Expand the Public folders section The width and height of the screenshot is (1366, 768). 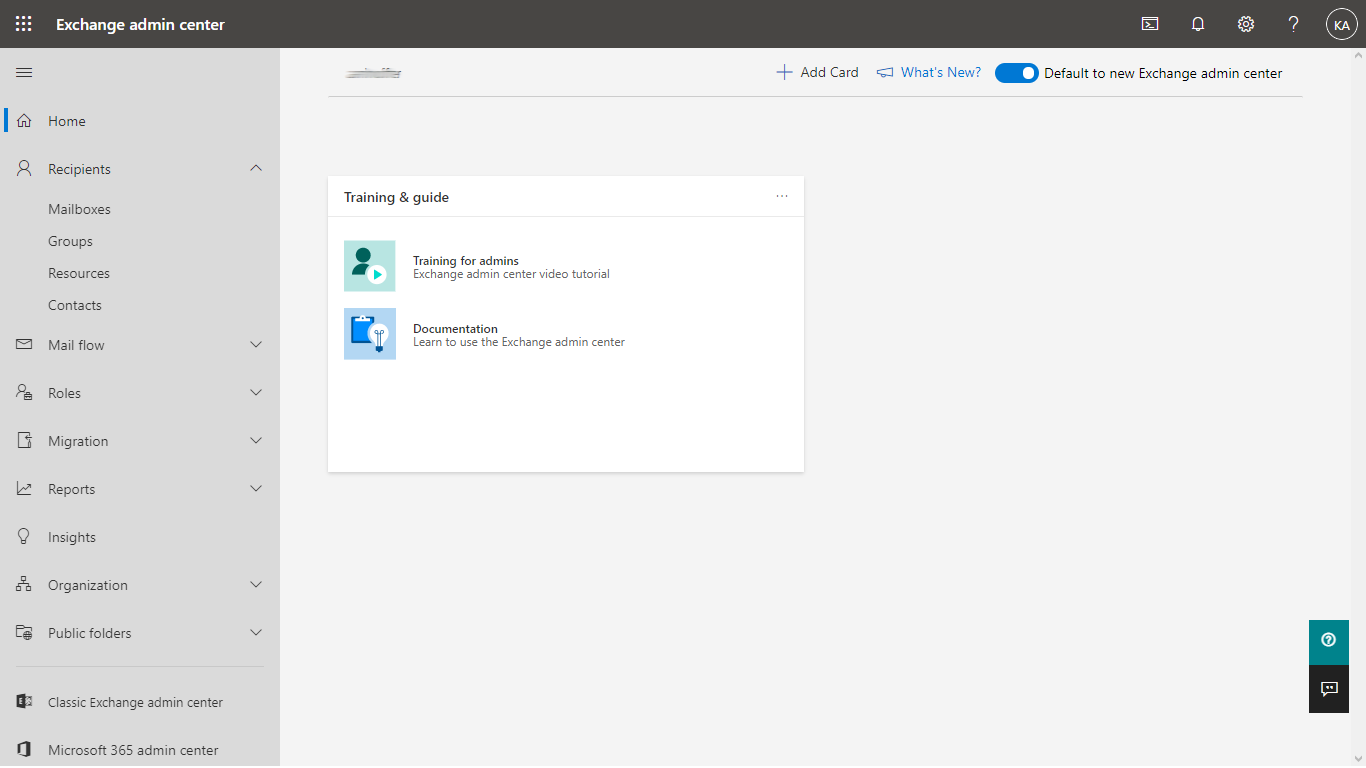point(256,633)
